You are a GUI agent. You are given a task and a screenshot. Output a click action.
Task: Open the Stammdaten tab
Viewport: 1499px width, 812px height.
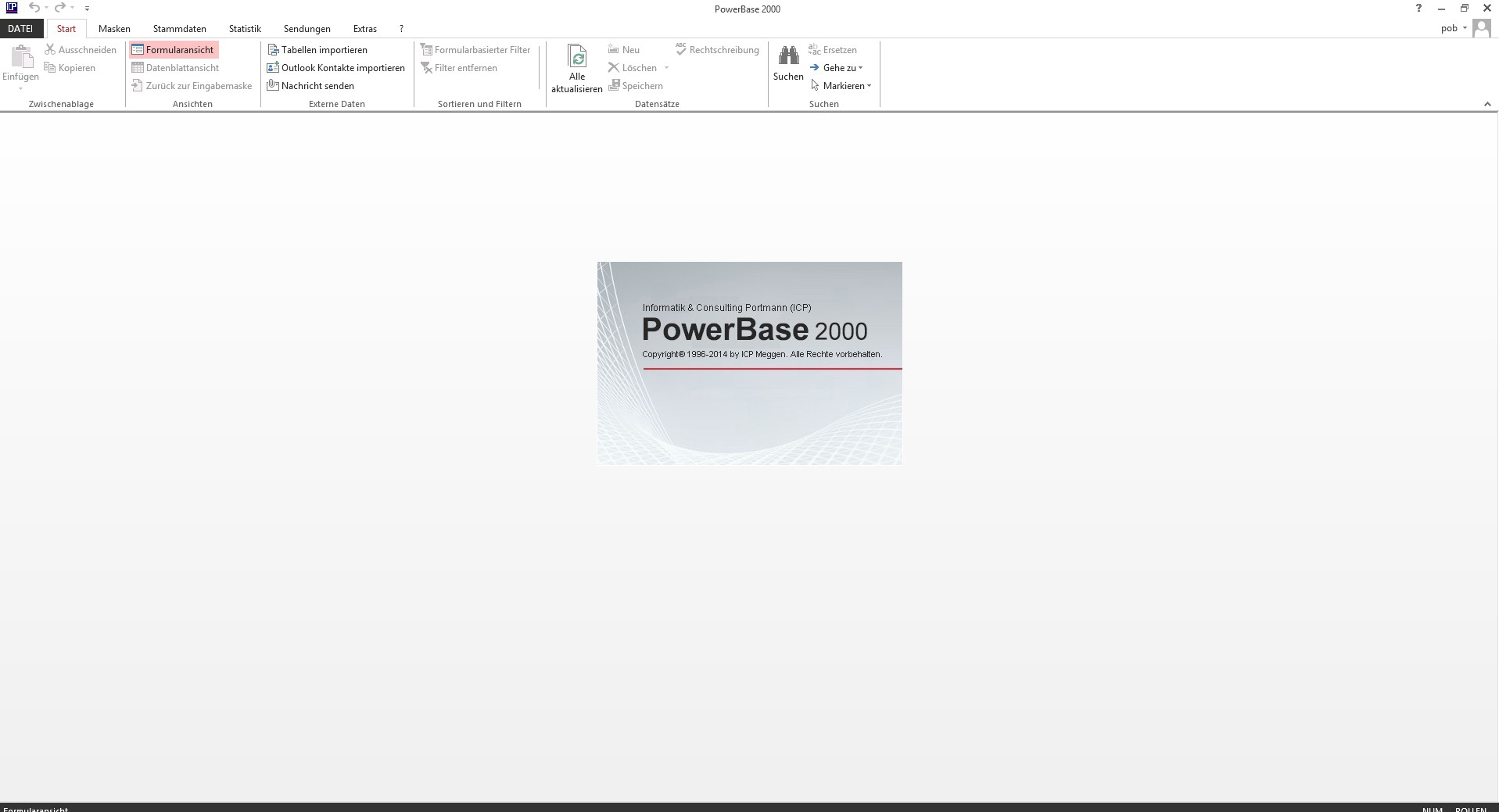180,29
